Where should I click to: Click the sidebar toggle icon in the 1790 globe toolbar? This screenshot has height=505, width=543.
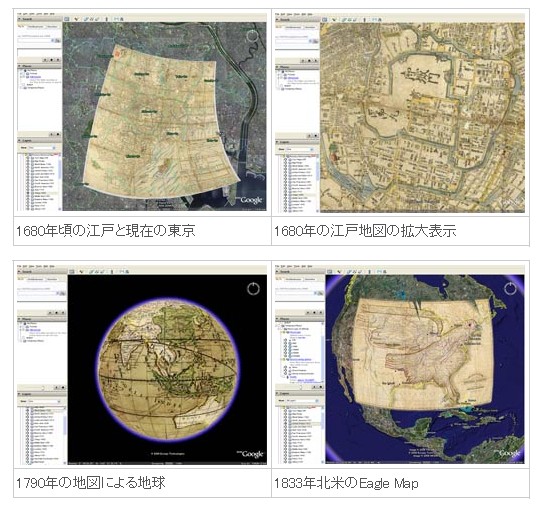tap(72, 272)
